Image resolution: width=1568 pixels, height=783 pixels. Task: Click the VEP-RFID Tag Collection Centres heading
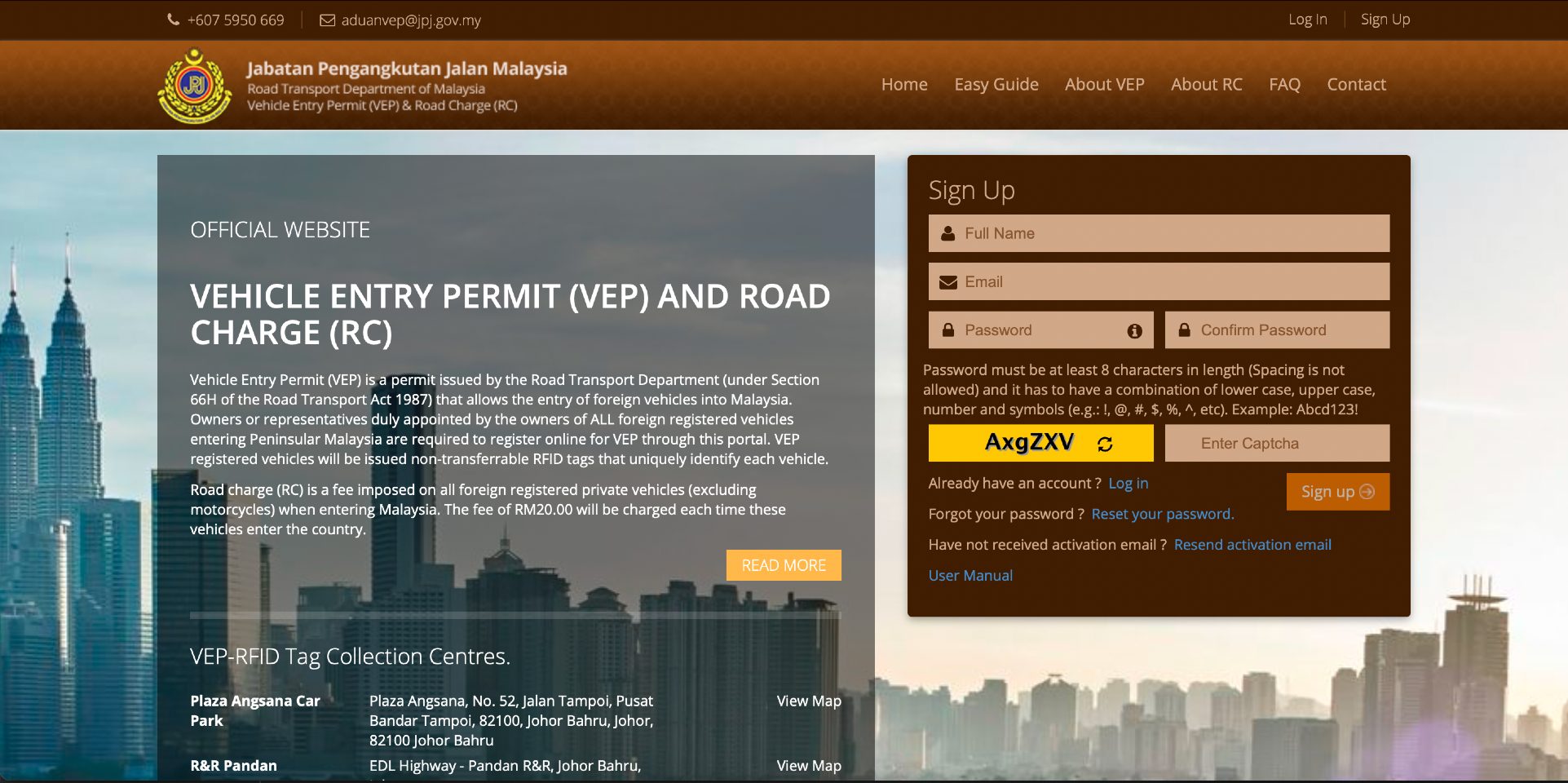point(350,657)
